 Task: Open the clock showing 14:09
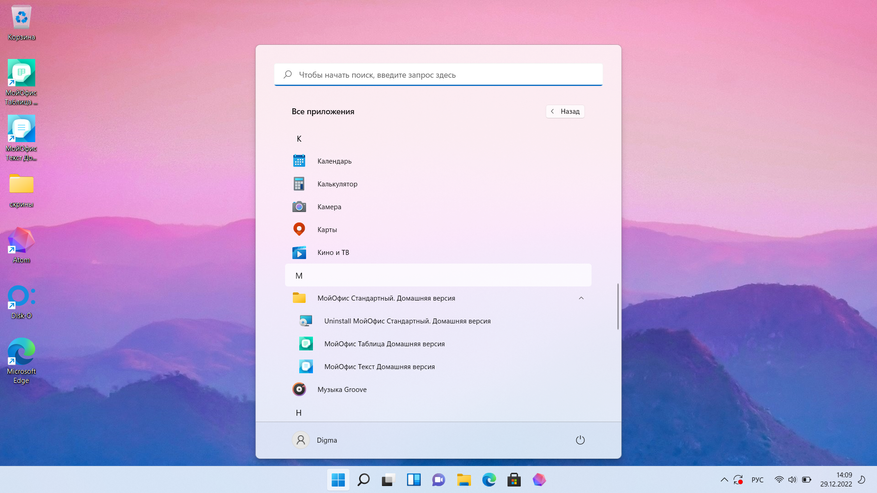coord(836,480)
